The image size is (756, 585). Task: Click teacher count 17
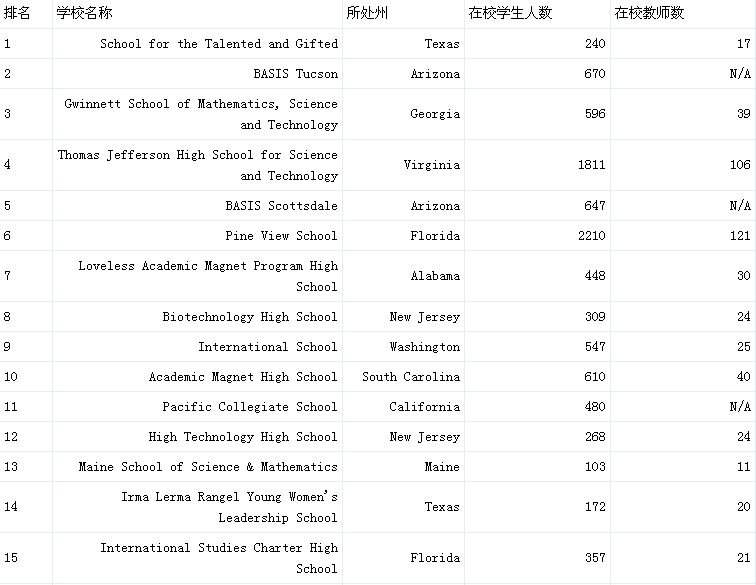coord(744,44)
